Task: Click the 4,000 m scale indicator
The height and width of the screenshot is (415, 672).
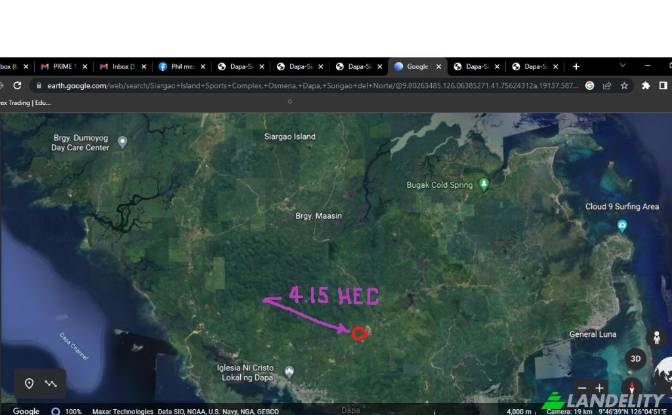Action: tap(519, 411)
